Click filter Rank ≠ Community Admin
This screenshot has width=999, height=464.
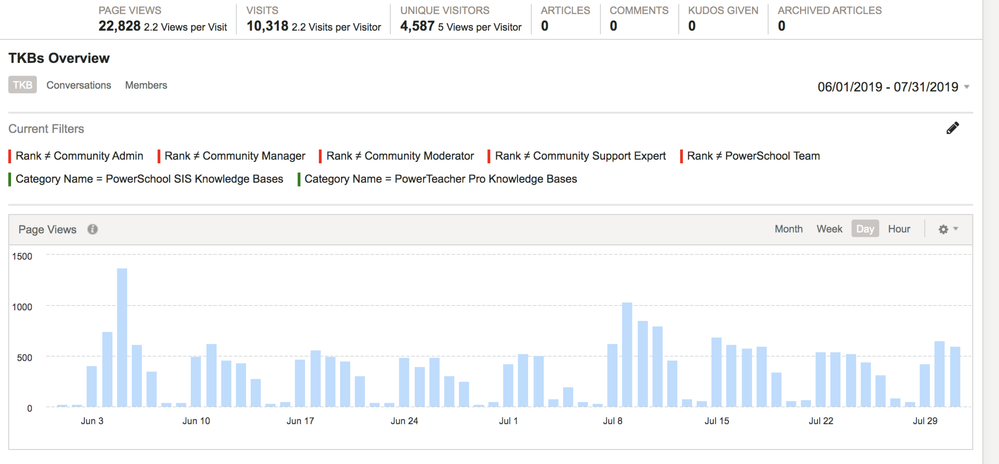[x=76, y=156]
